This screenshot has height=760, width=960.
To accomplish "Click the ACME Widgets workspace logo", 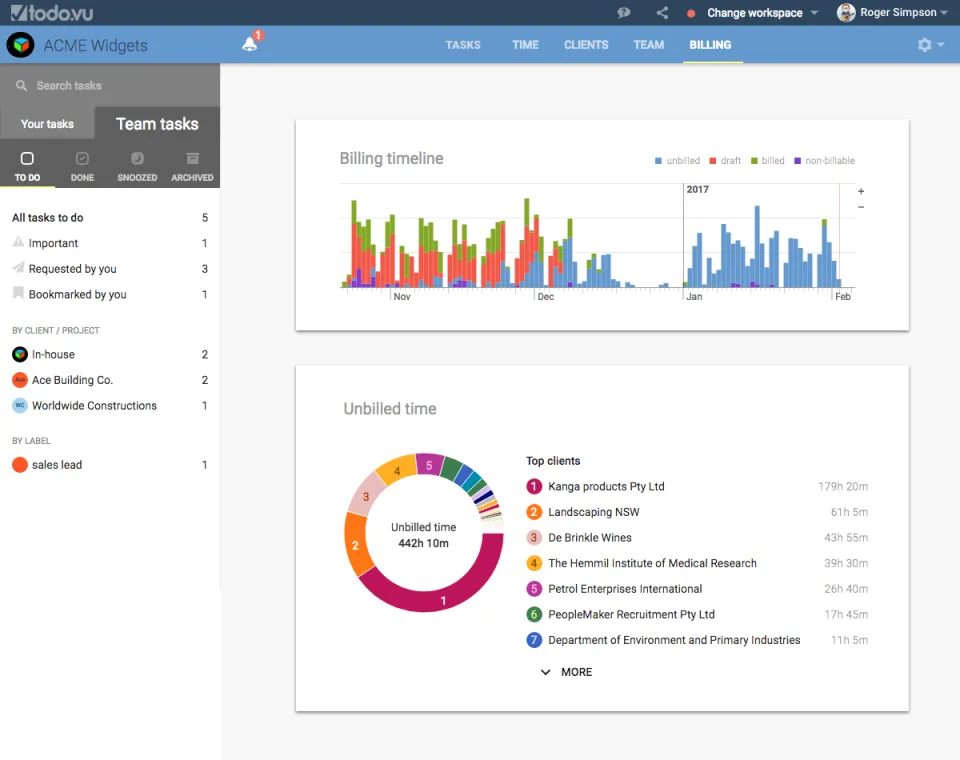I will 20,45.
